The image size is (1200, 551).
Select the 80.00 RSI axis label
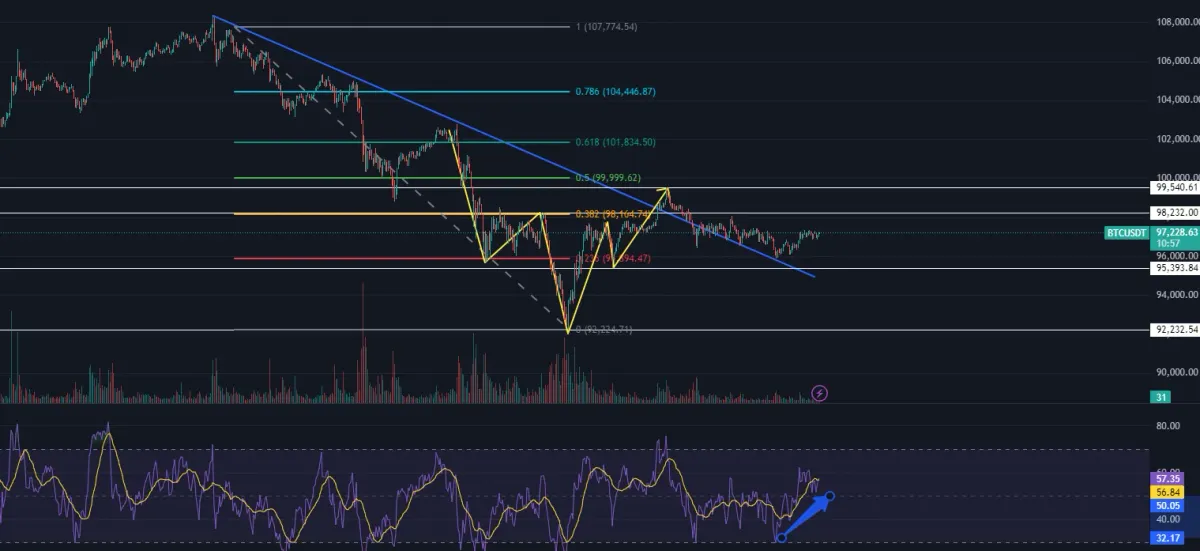coord(1166,425)
